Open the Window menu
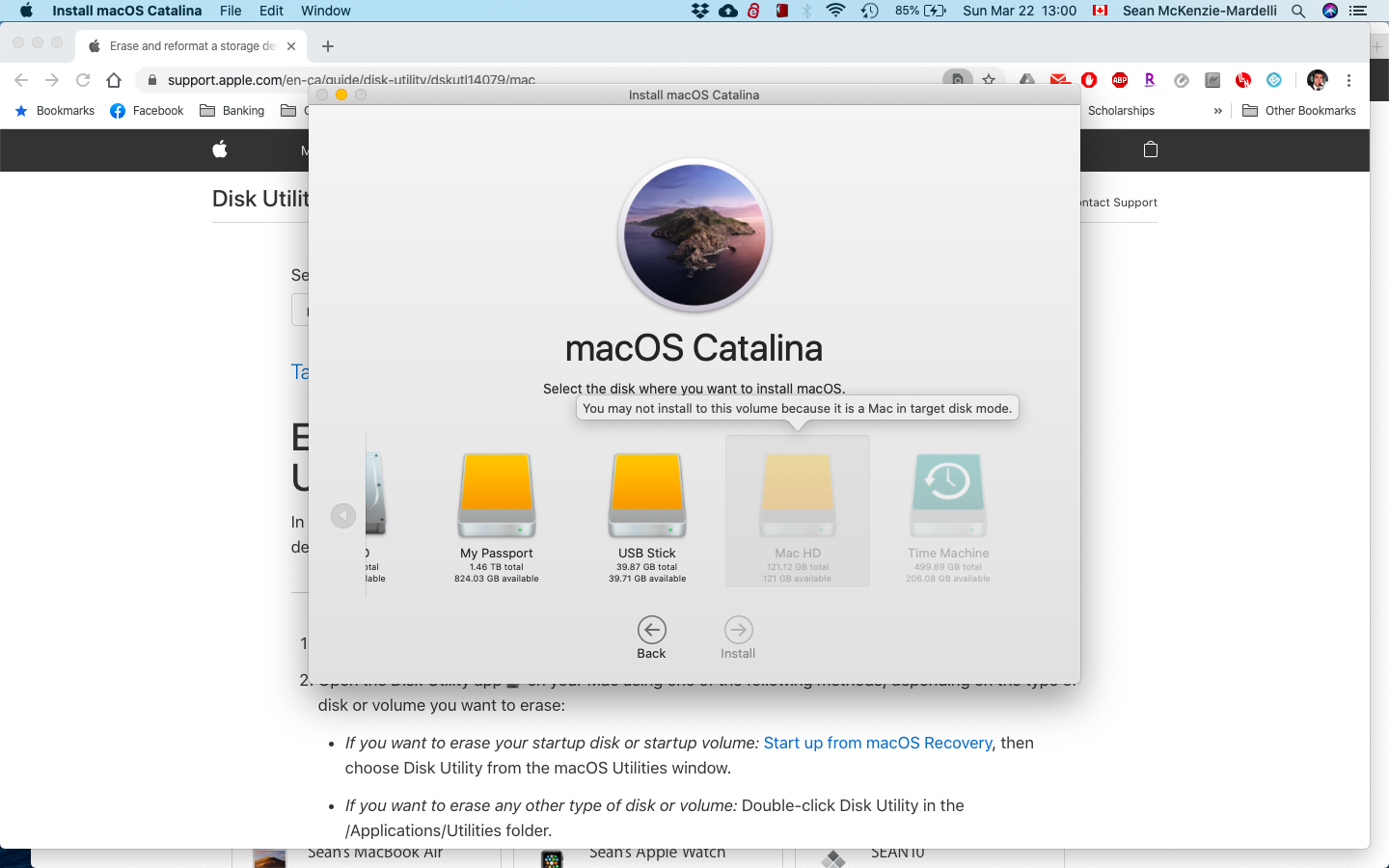1389x868 pixels. coord(326,11)
